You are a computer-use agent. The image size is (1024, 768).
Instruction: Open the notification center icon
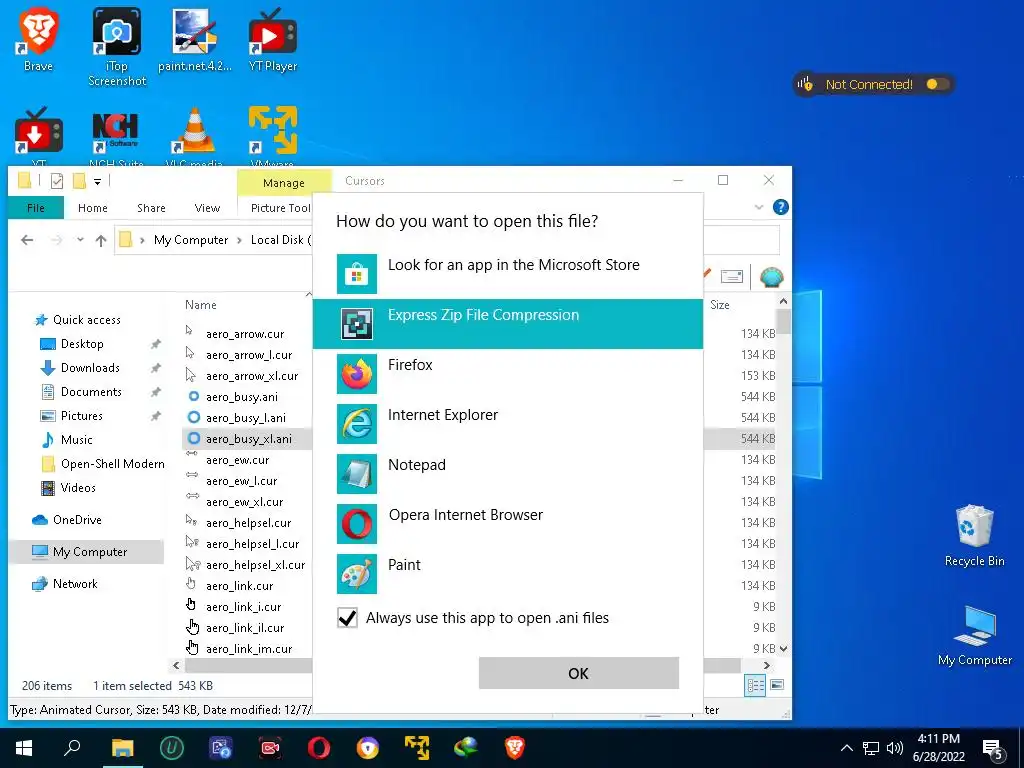point(993,748)
